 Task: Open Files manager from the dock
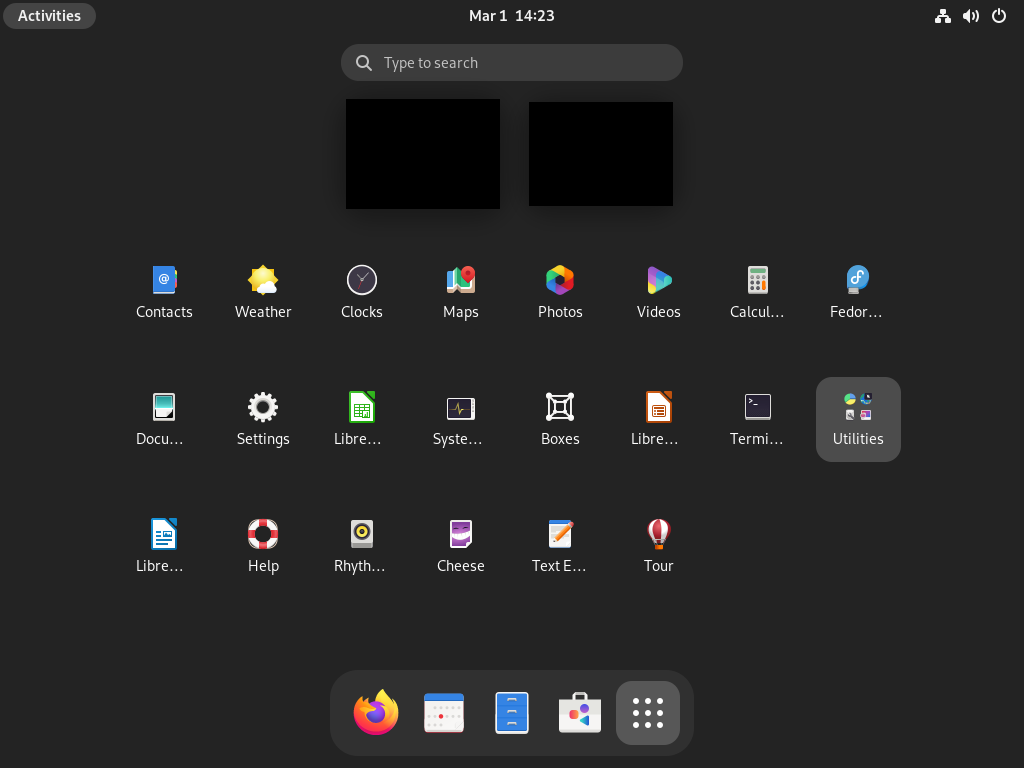512,712
